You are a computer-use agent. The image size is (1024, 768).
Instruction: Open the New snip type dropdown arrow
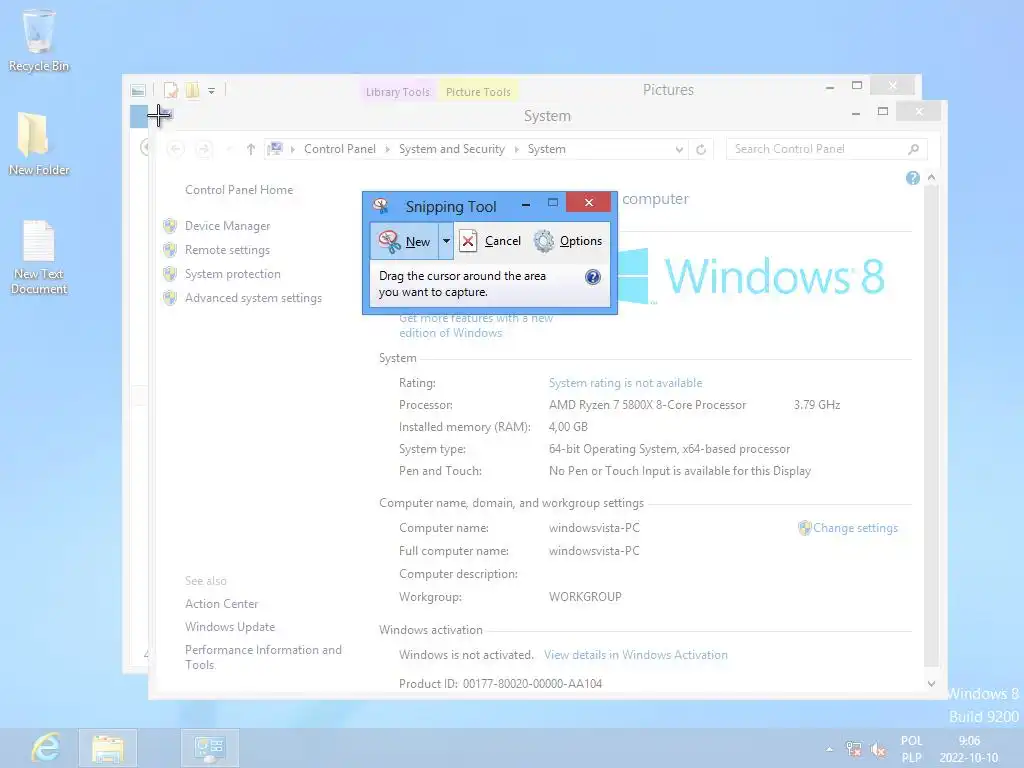tap(446, 241)
